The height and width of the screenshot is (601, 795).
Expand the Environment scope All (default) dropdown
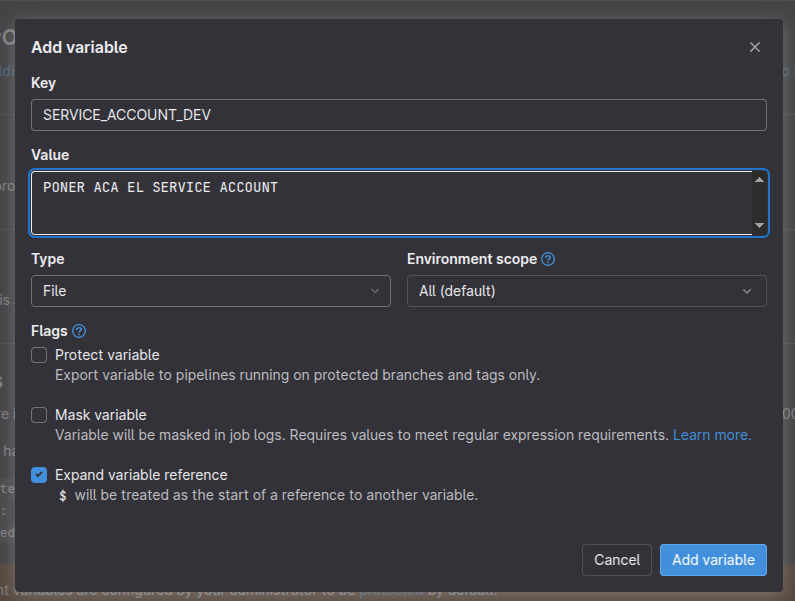pyautogui.click(x=586, y=291)
